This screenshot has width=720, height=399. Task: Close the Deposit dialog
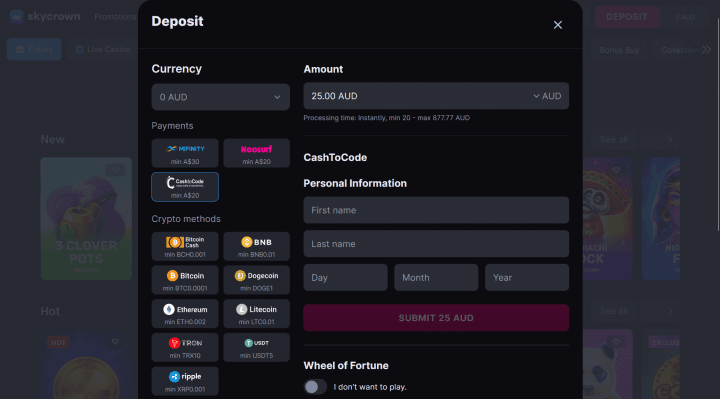click(x=557, y=25)
